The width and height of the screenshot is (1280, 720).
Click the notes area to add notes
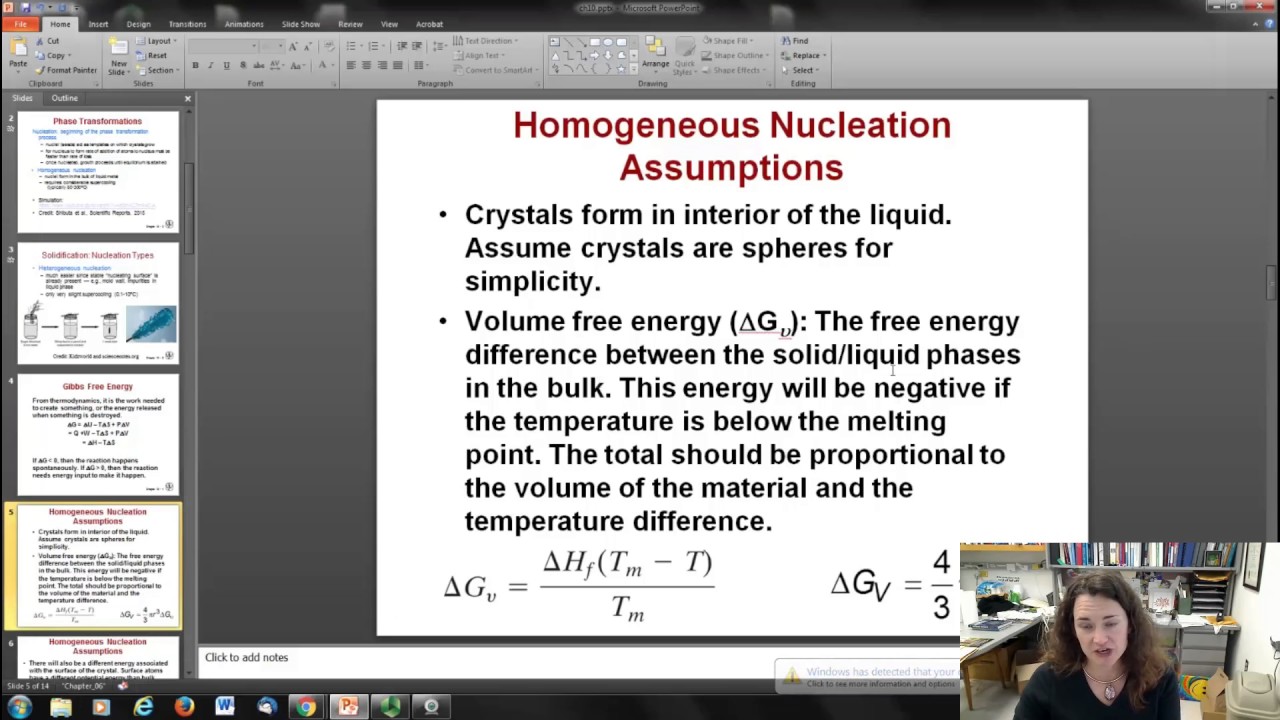[580, 658]
